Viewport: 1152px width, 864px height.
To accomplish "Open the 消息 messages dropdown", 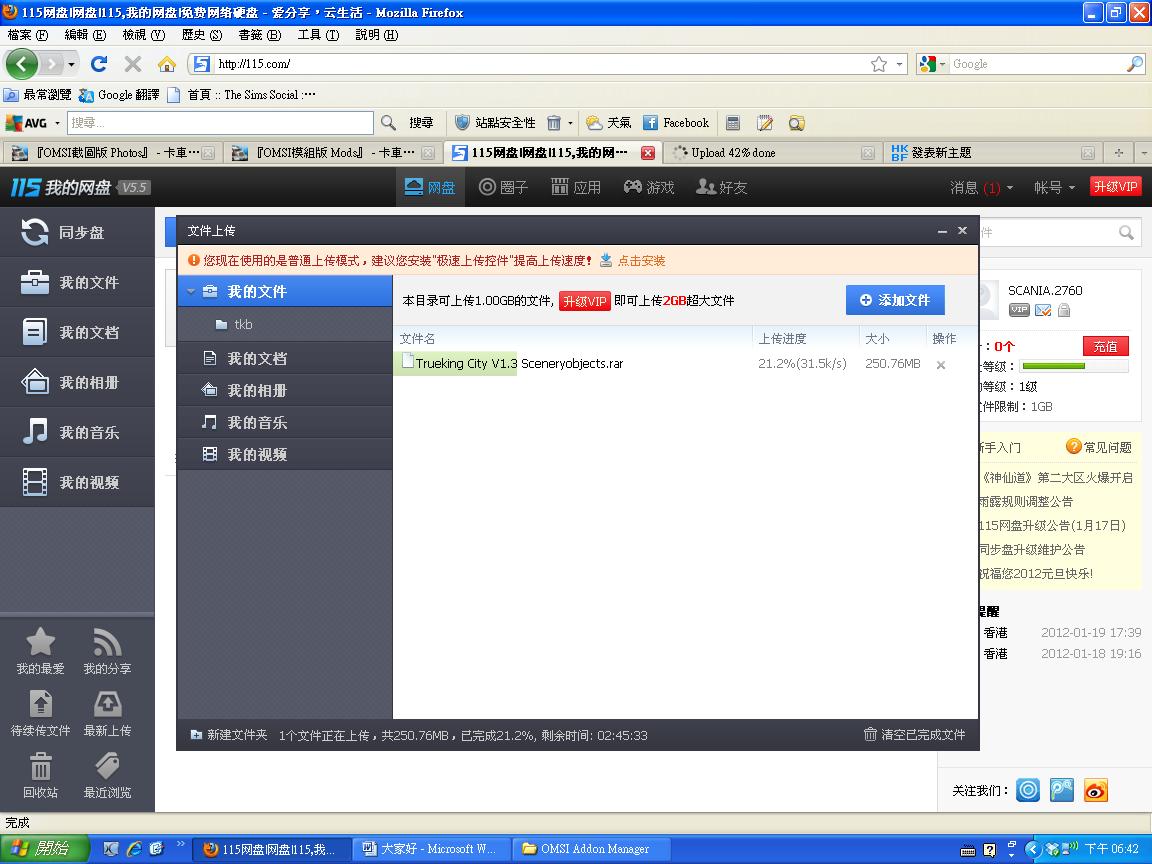I will click(x=982, y=187).
